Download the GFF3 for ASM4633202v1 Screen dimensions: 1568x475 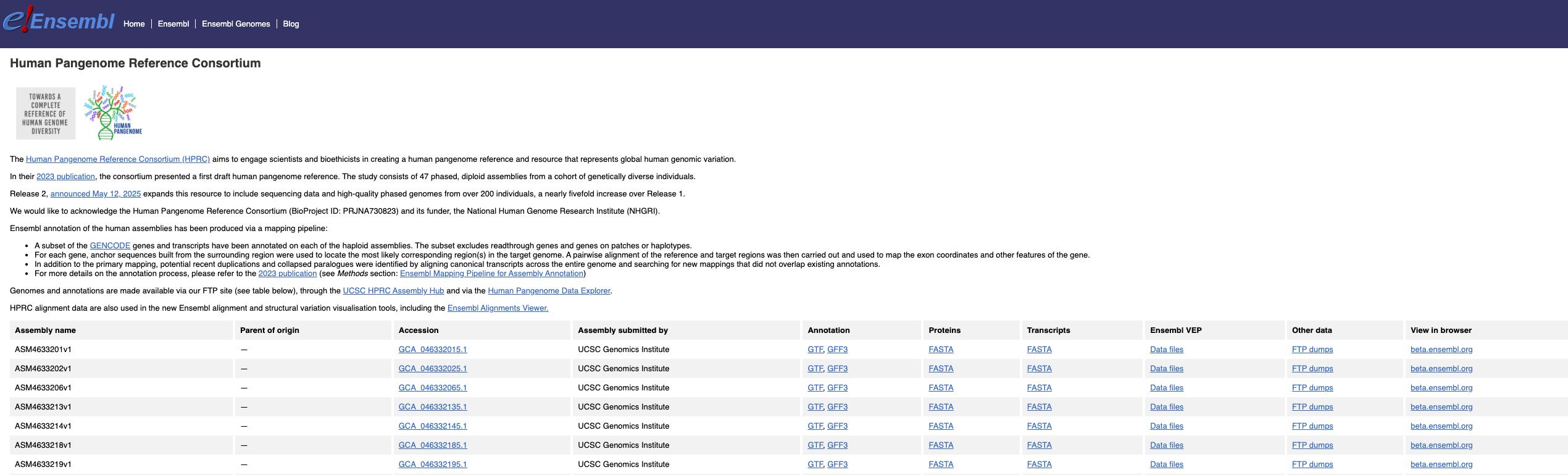click(x=837, y=369)
